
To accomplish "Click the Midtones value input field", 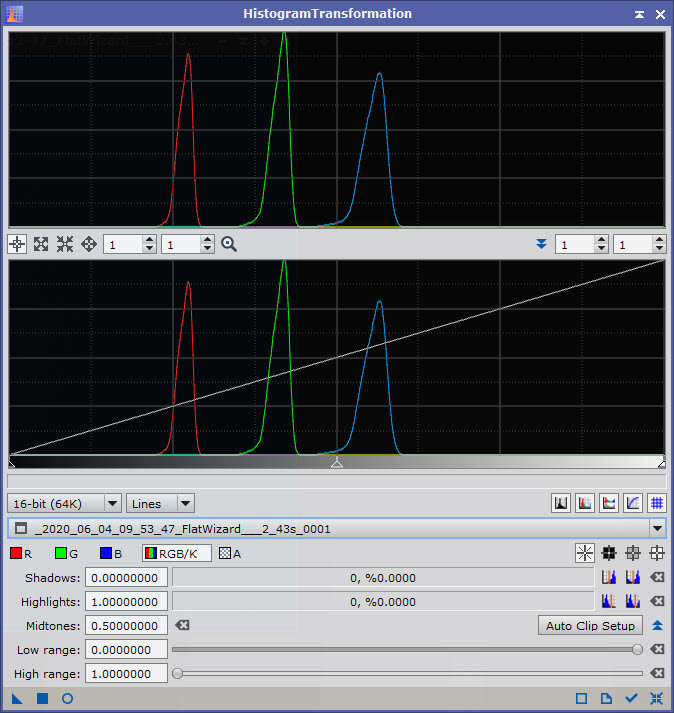I will (x=126, y=626).
